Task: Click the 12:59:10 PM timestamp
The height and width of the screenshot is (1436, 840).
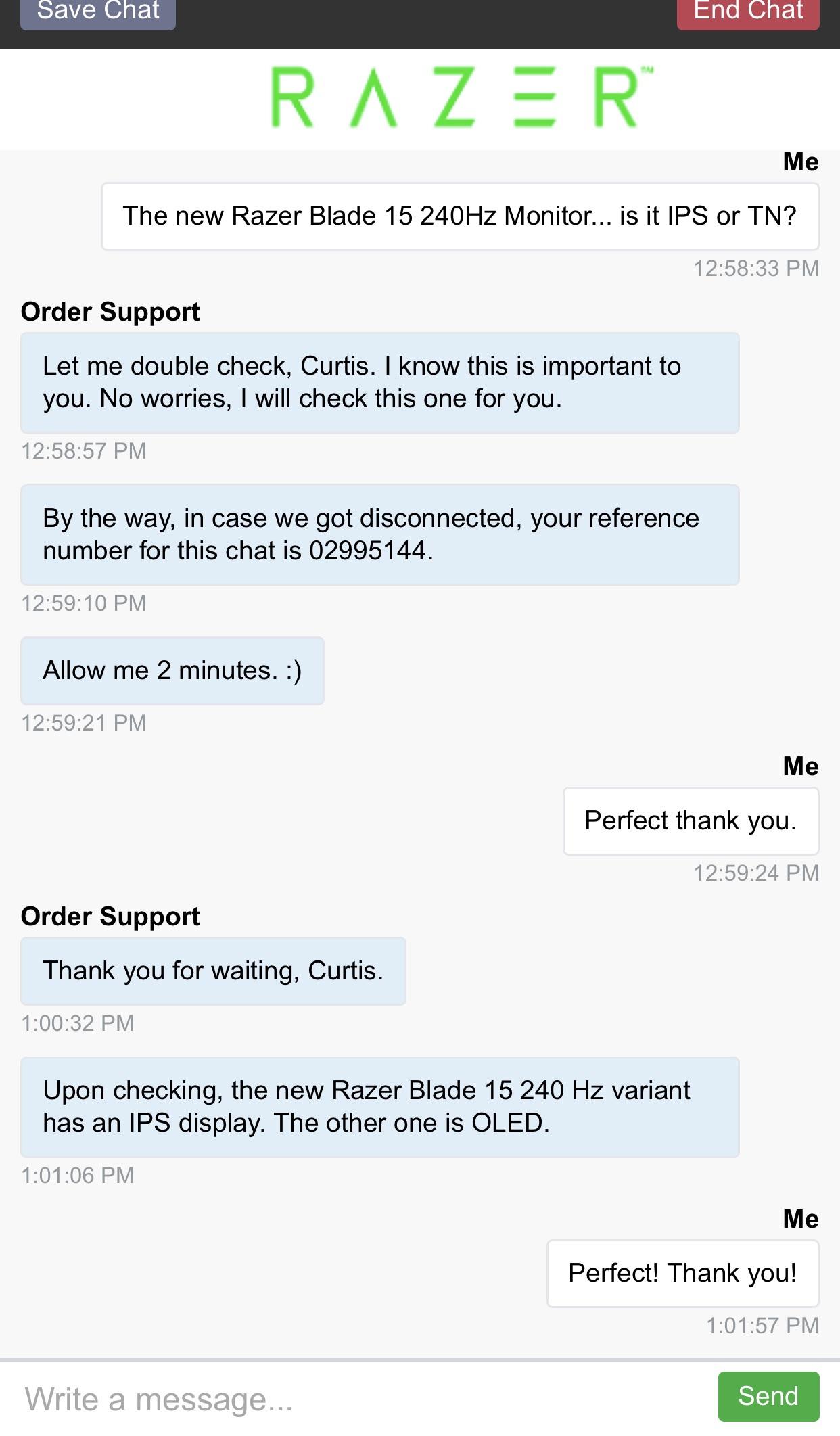Action: point(84,603)
